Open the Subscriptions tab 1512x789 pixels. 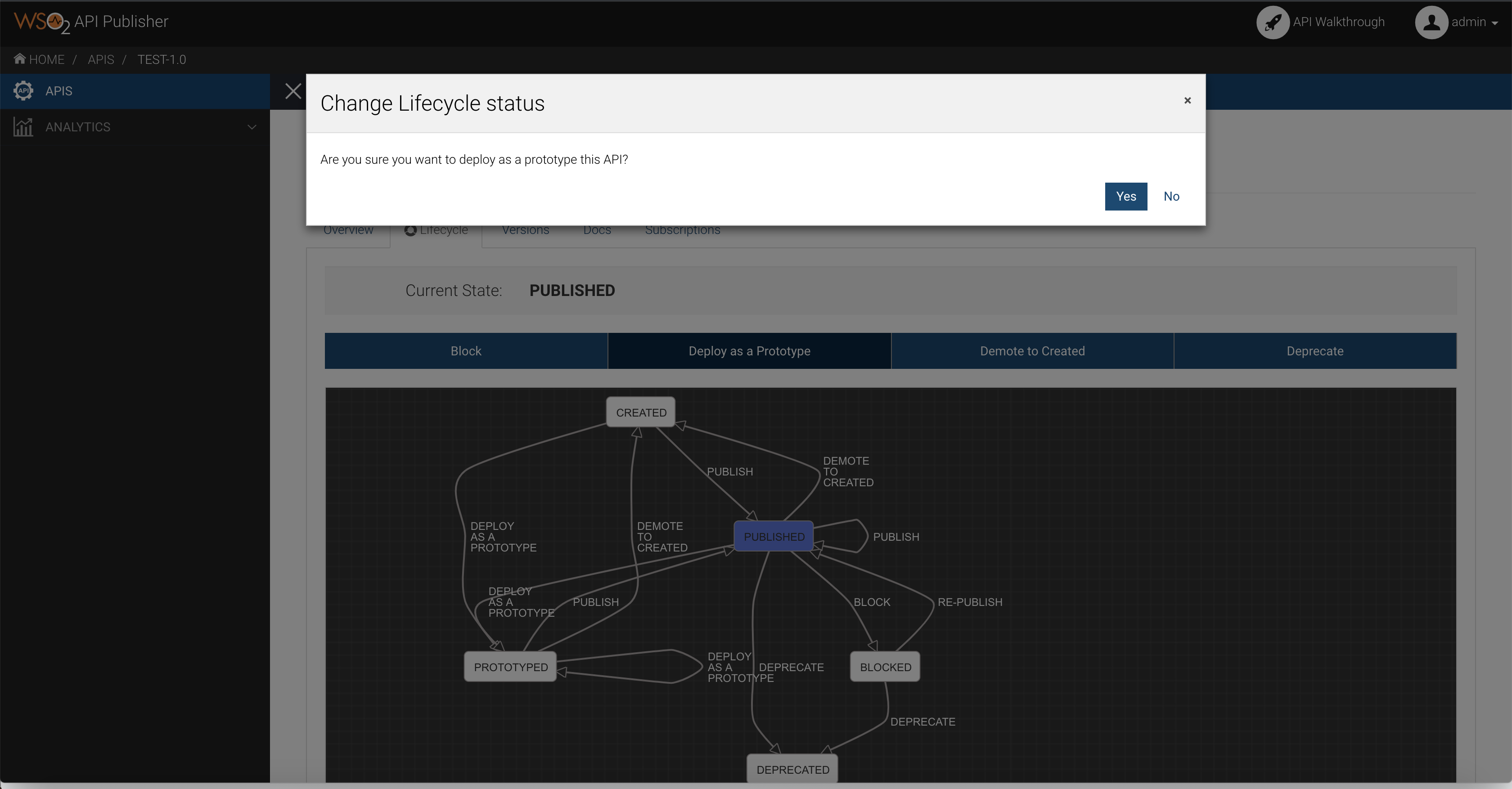(682, 229)
